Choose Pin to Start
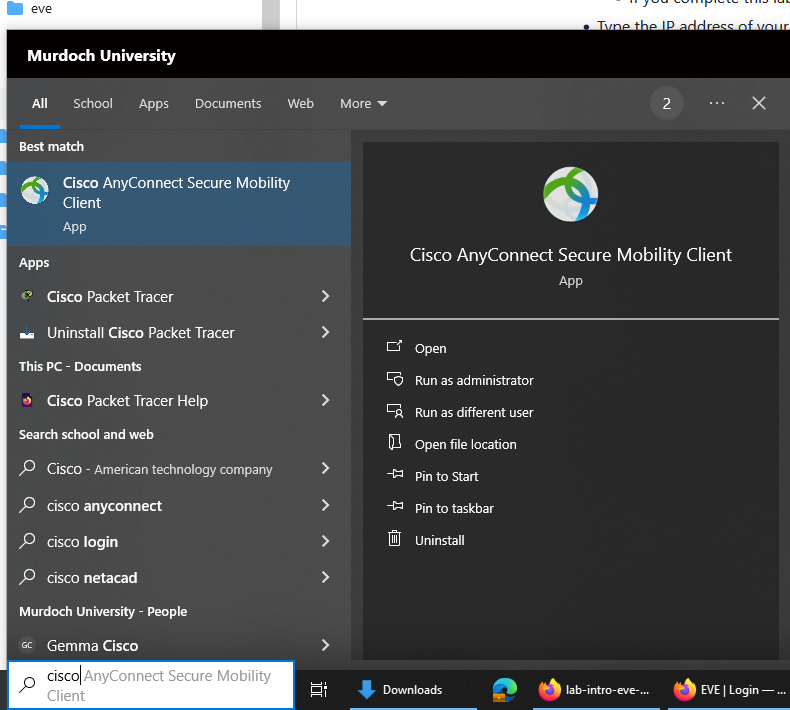Screen dimensions: 790x710 coord(446,476)
